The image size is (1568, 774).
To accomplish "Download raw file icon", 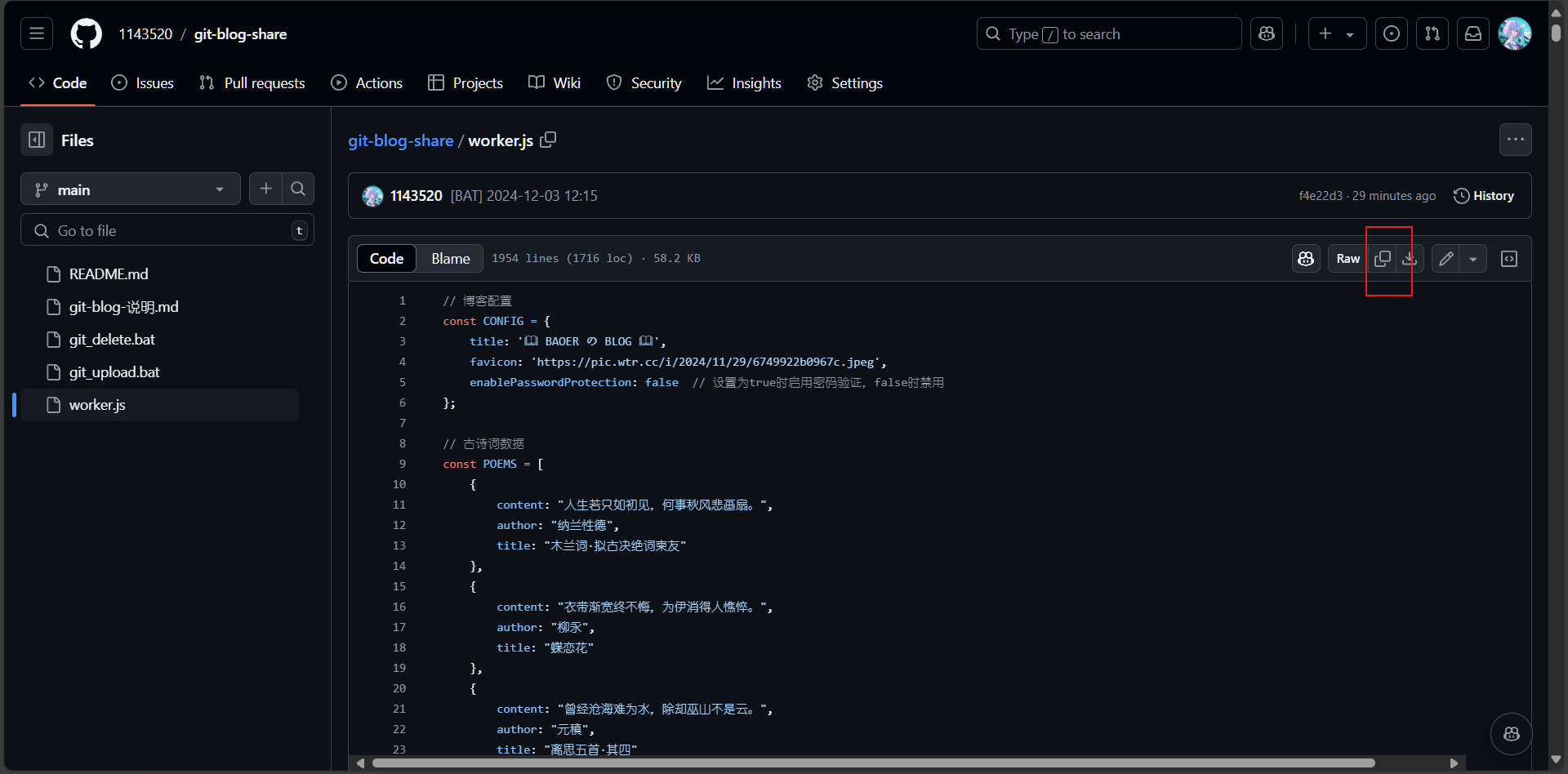I will pyautogui.click(x=1410, y=259).
